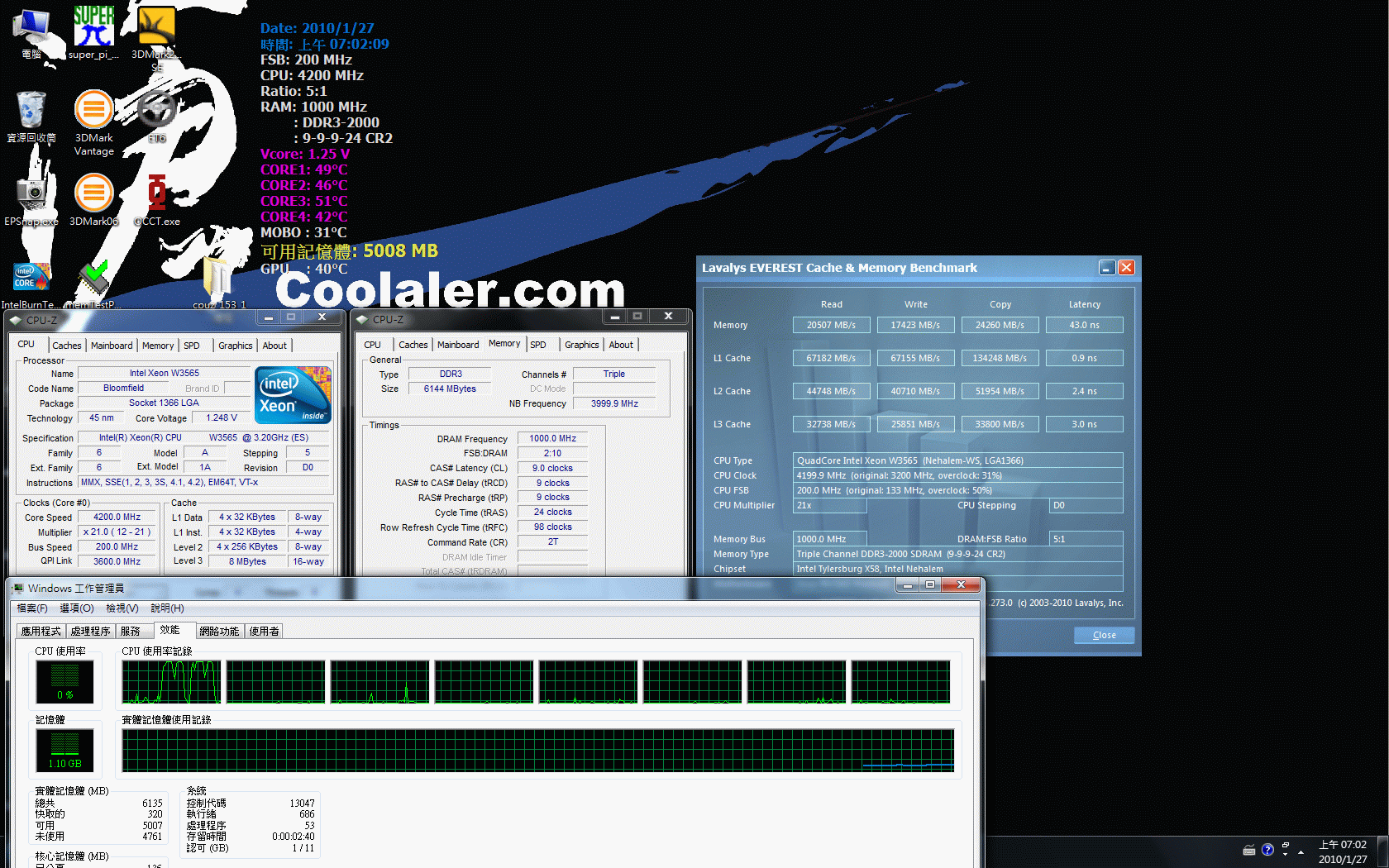Switch to the Caches tab in left CPU-Z
Viewport: 1389px width, 868px height.
pos(66,346)
